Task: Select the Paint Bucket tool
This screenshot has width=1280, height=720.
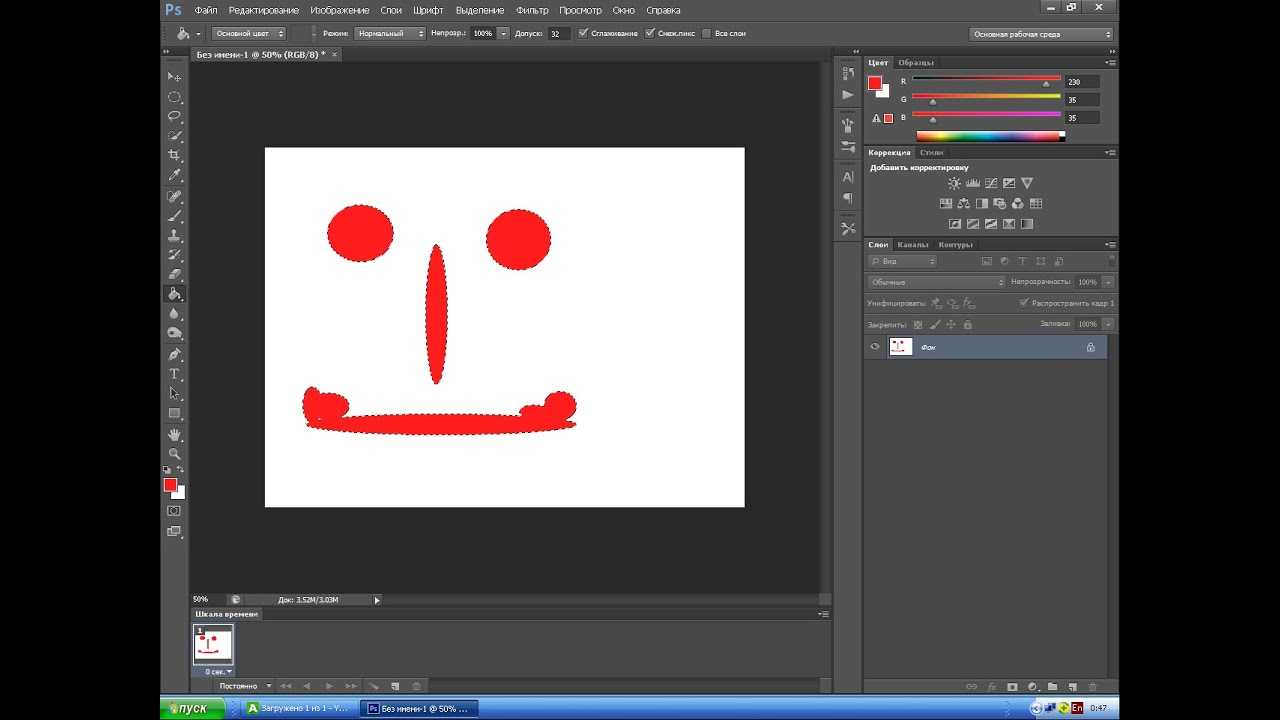Action: pos(174,294)
